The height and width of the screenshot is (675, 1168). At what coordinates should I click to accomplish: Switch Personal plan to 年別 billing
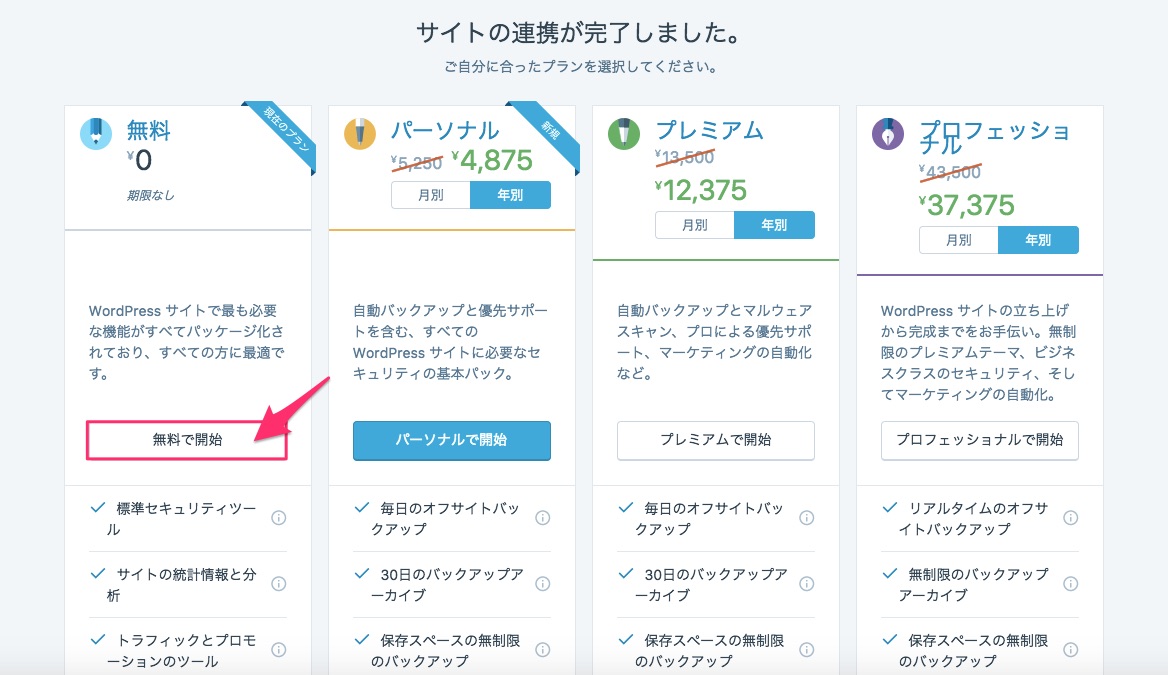pyautogui.click(x=510, y=195)
